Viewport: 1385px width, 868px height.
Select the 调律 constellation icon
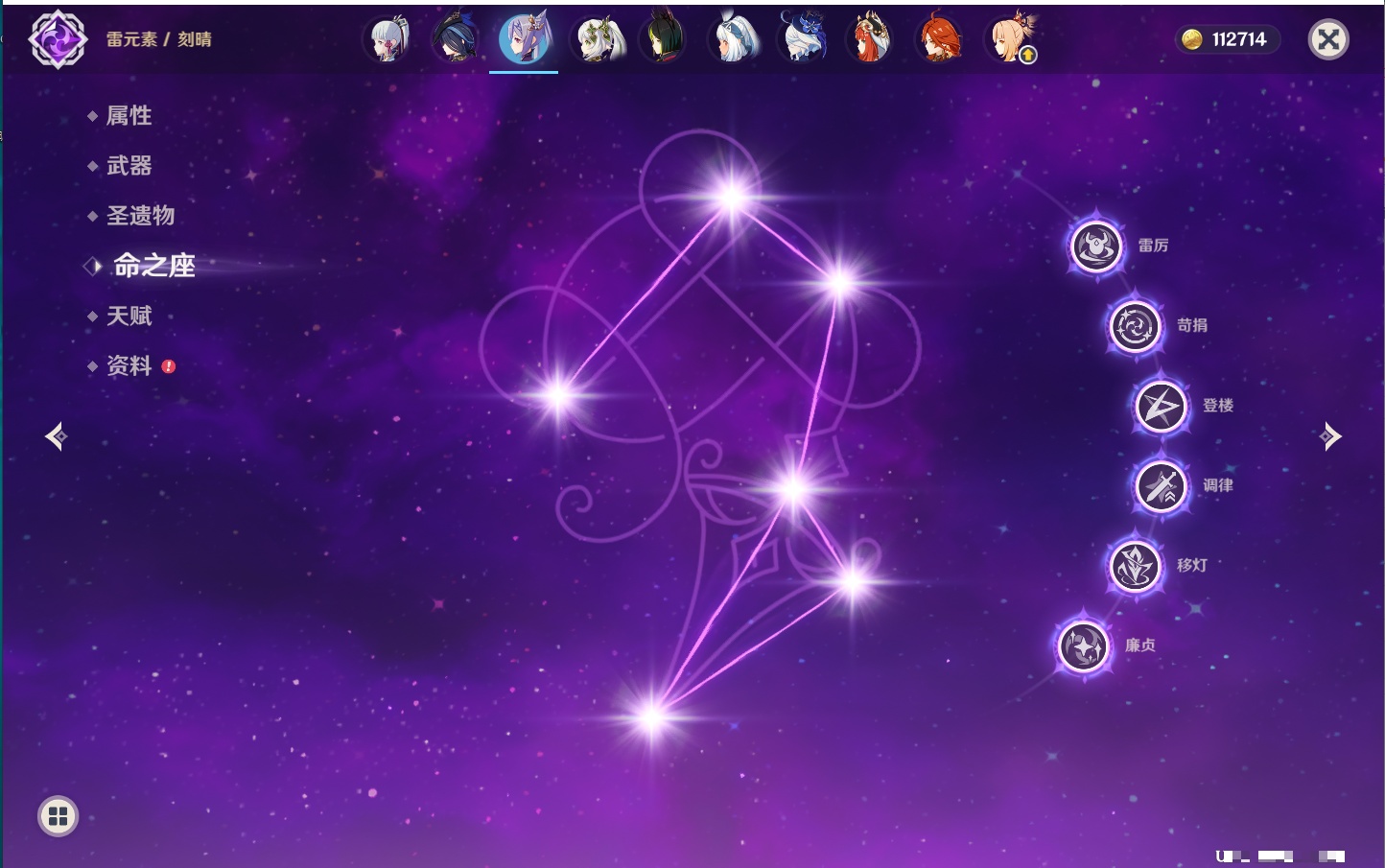1161,486
